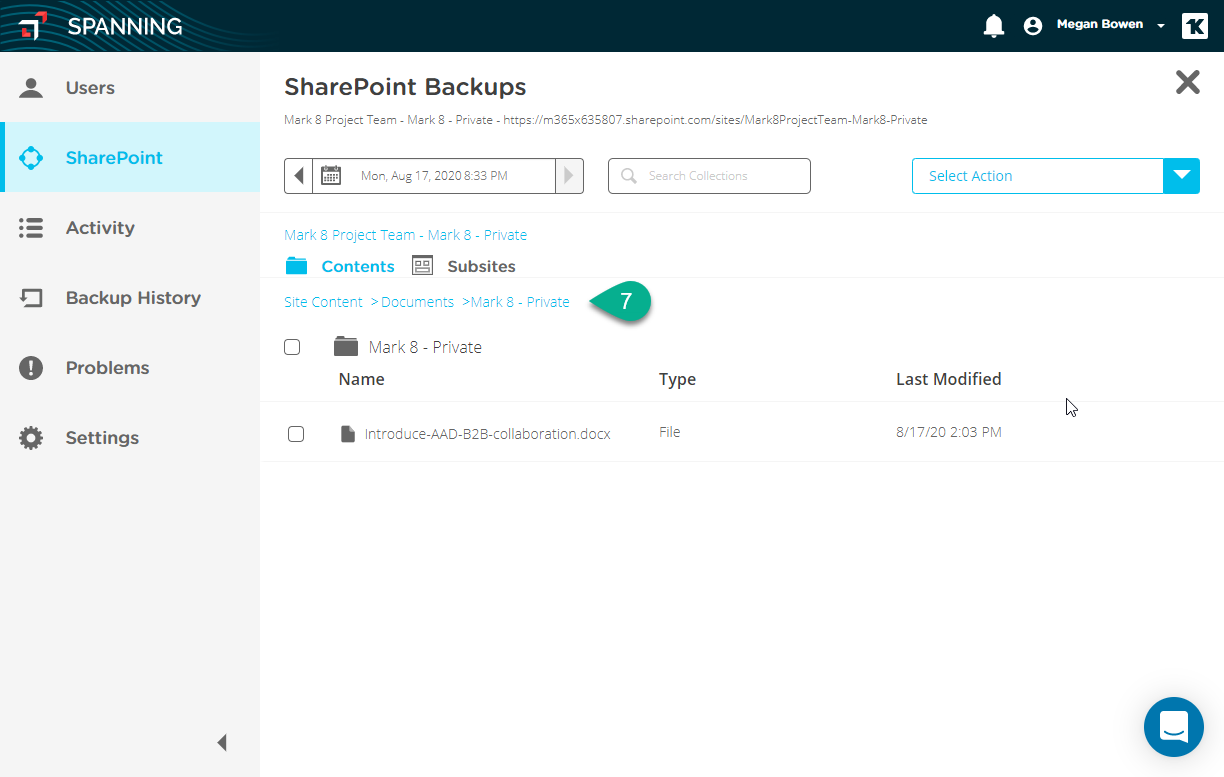
Task: Click the Problems exclamation icon
Action: [x=31, y=368]
